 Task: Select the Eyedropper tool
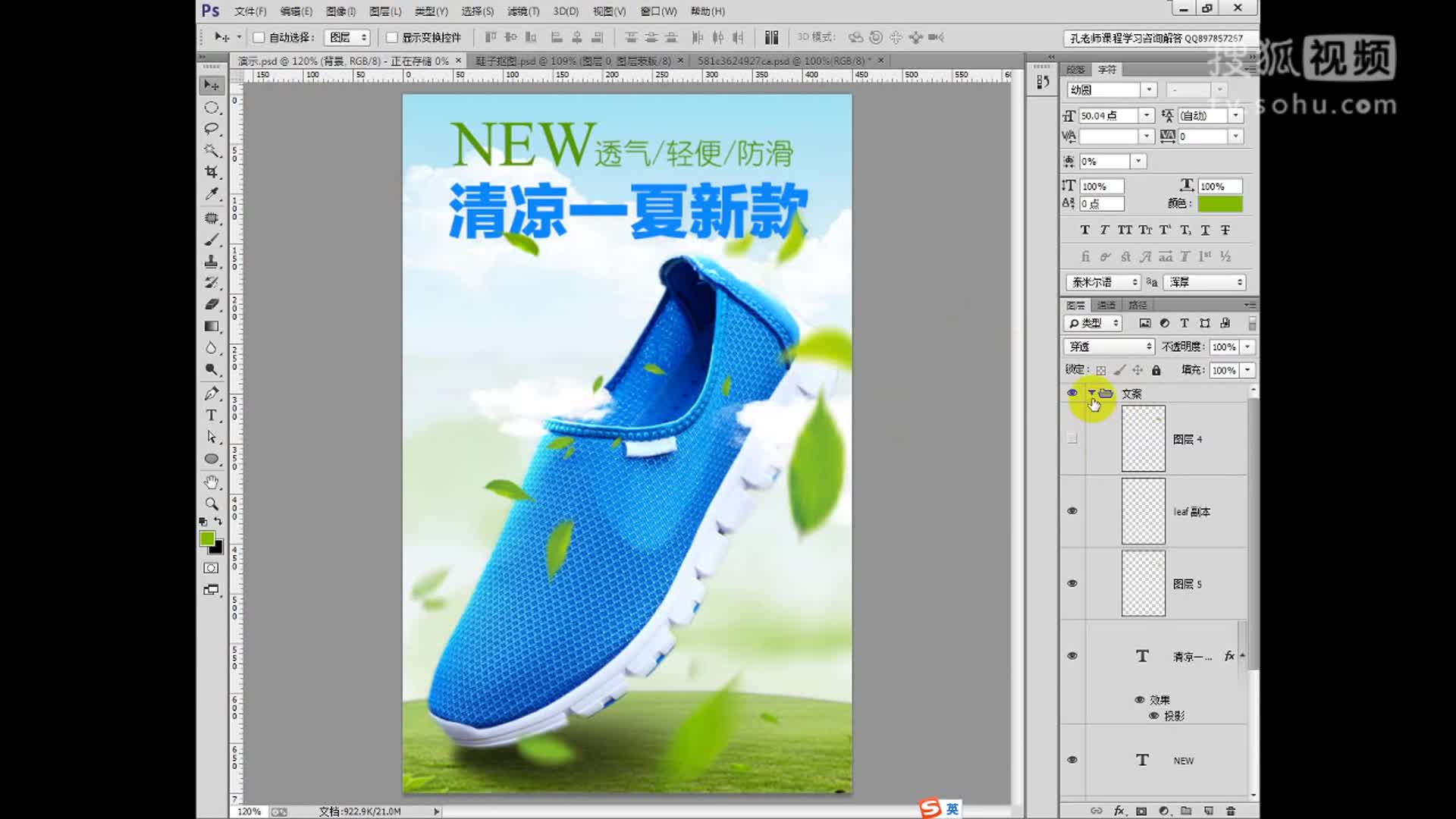click(212, 194)
